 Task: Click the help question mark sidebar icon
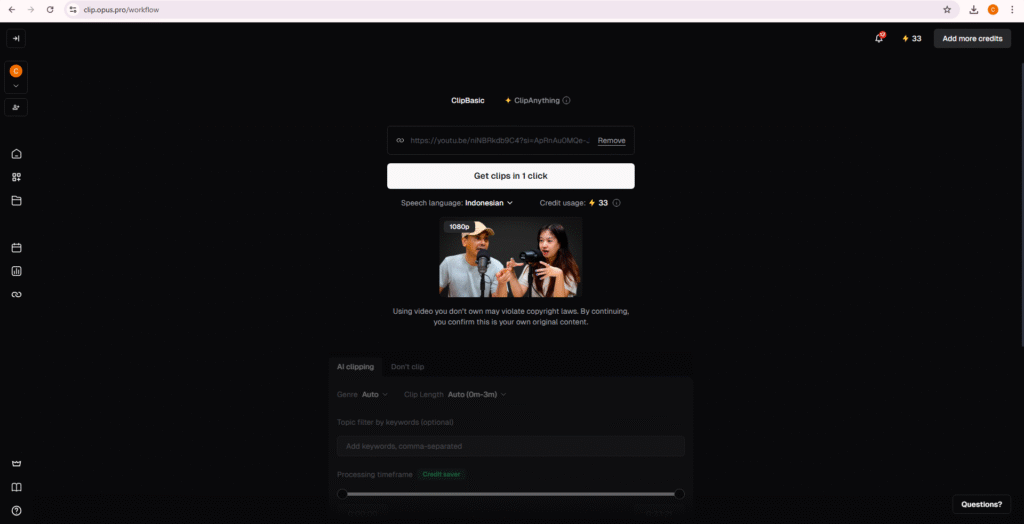click(16, 510)
